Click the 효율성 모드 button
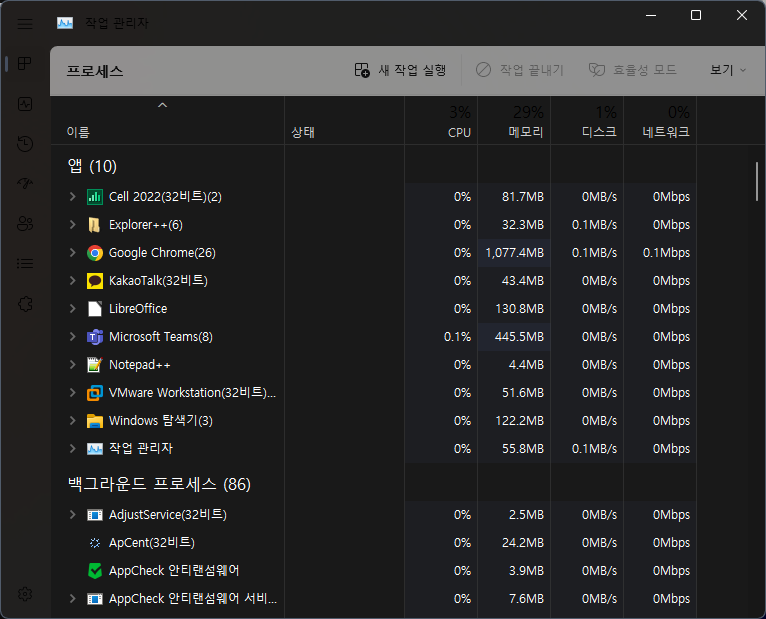Image resolution: width=766 pixels, height=619 pixels. tap(633, 70)
